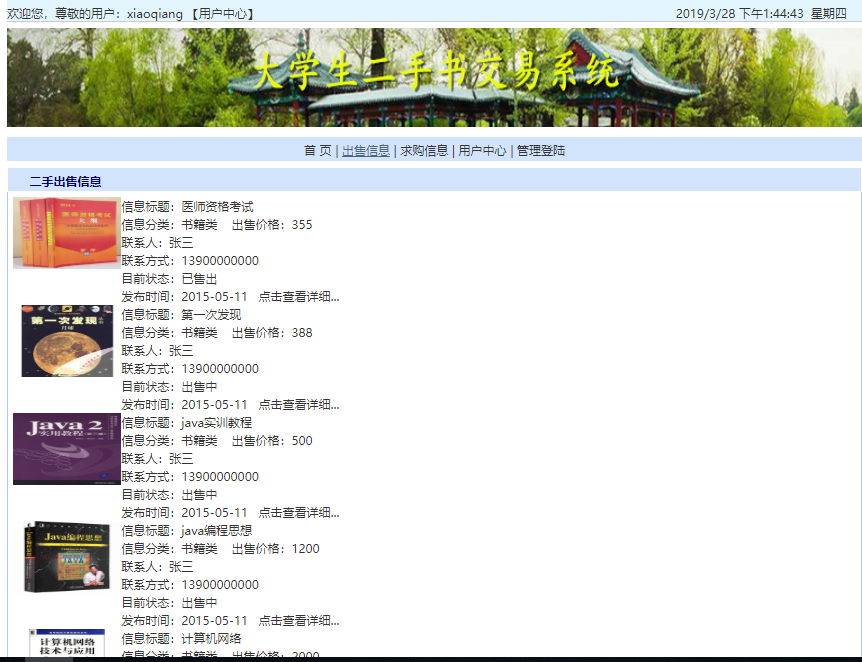The image size is (862, 662).
Task: Click the username xiaoqiang in welcome bar
Action: 154,14
